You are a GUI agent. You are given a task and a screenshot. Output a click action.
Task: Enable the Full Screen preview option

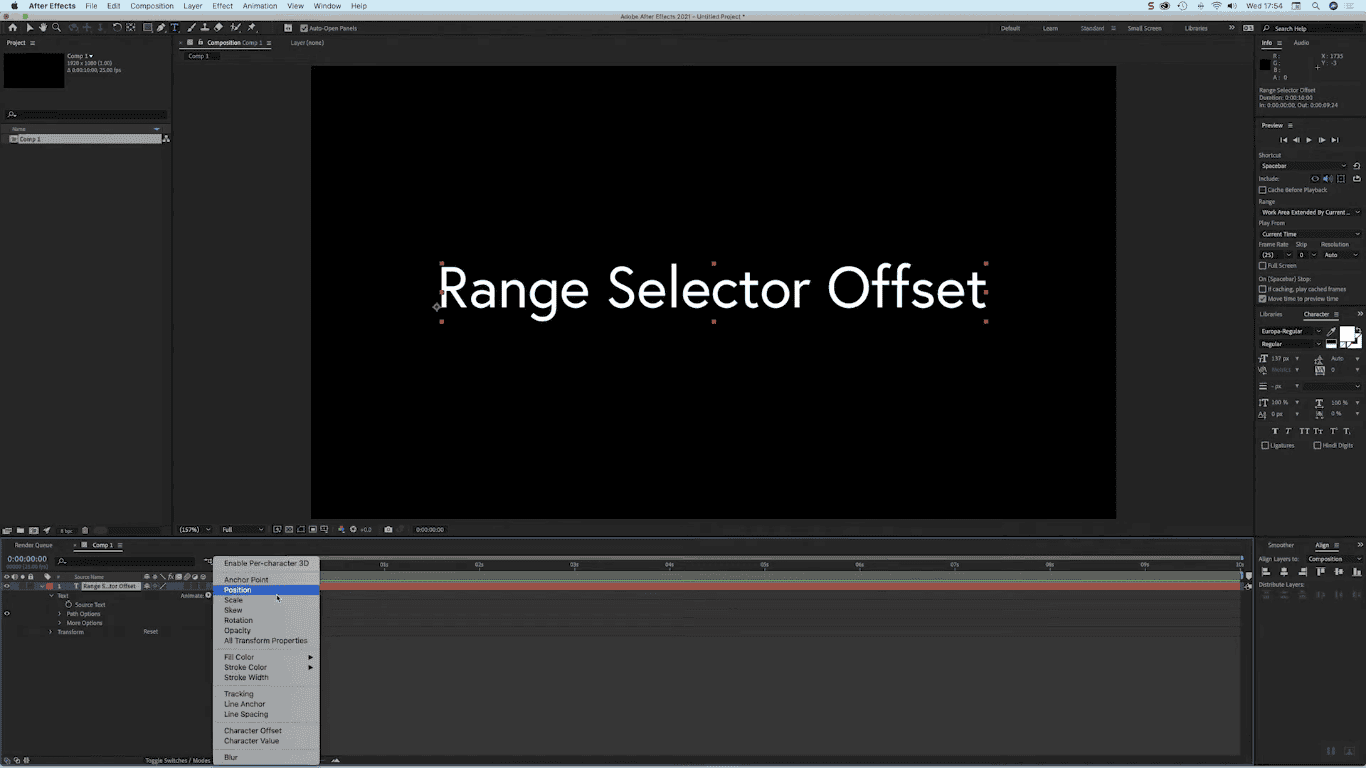1262,266
